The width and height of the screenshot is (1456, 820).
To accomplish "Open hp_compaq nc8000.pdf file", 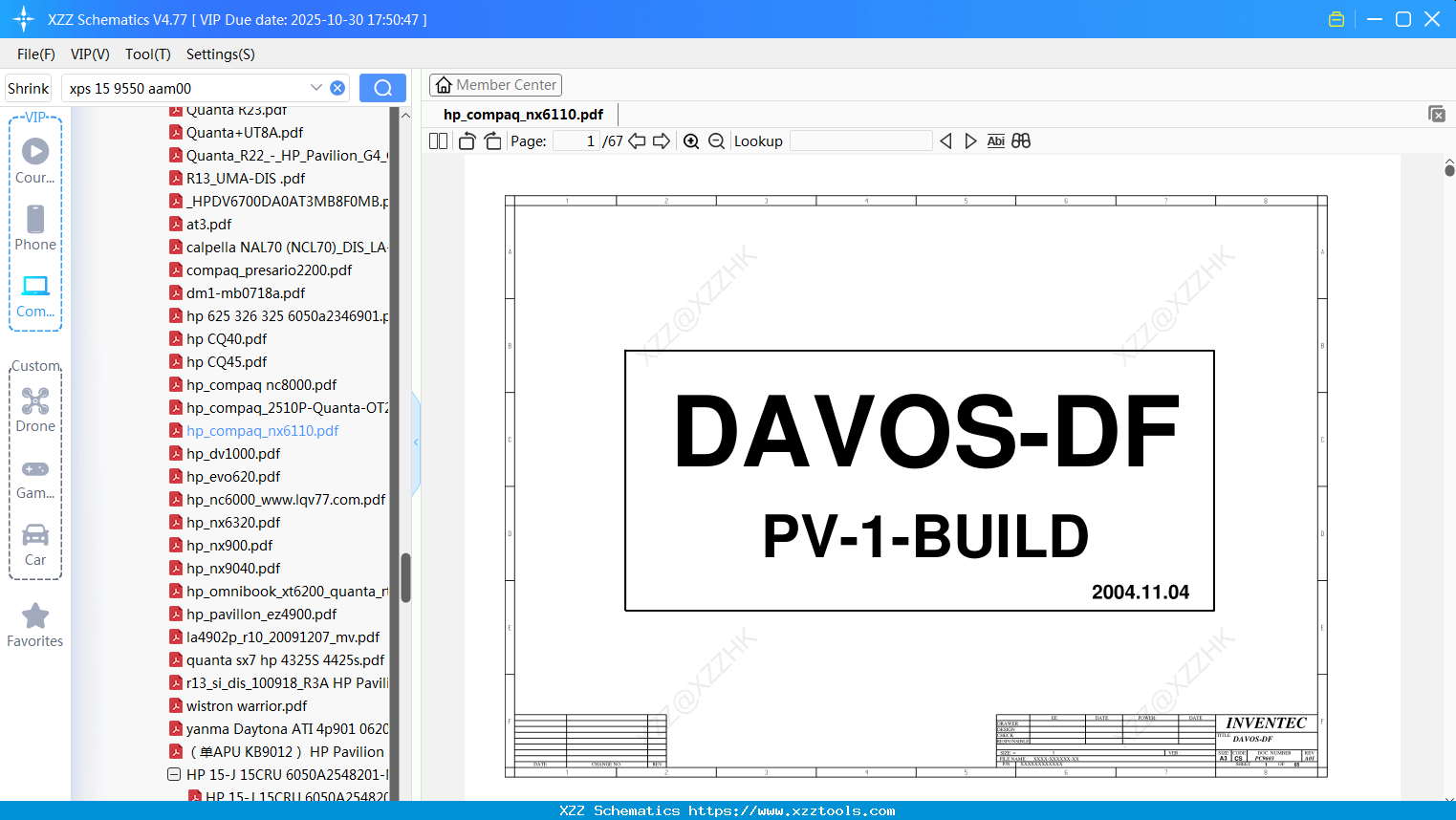I will (261, 385).
